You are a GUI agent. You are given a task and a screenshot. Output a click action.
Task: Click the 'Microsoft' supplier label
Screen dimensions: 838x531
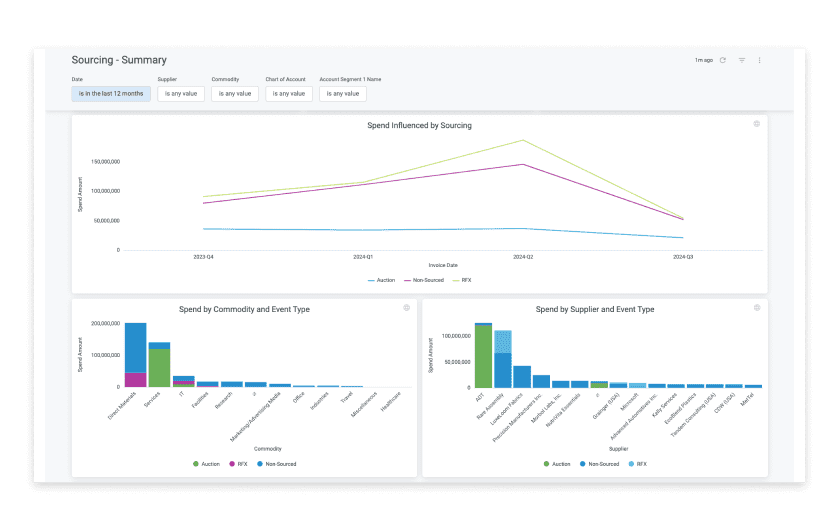pyautogui.click(x=630, y=402)
